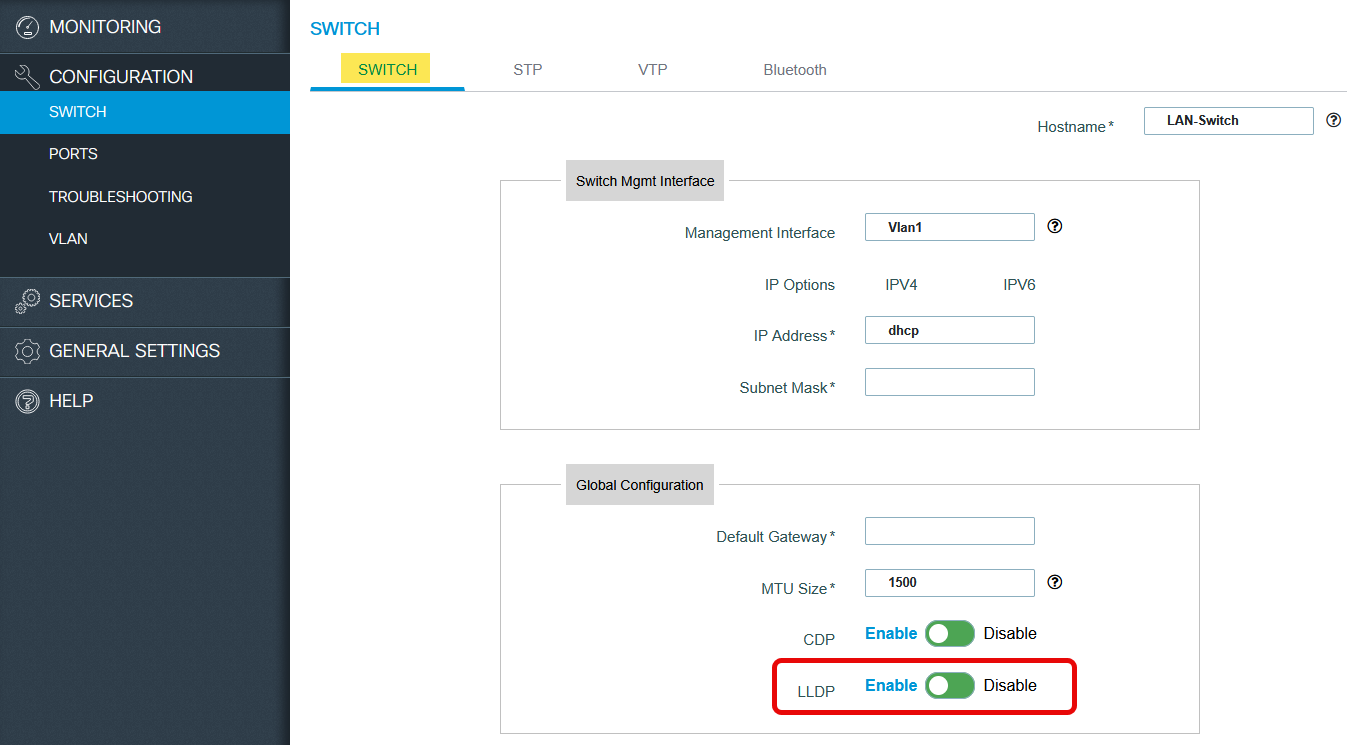Collapse the CONFIGURATION section

click(x=120, y=75)
